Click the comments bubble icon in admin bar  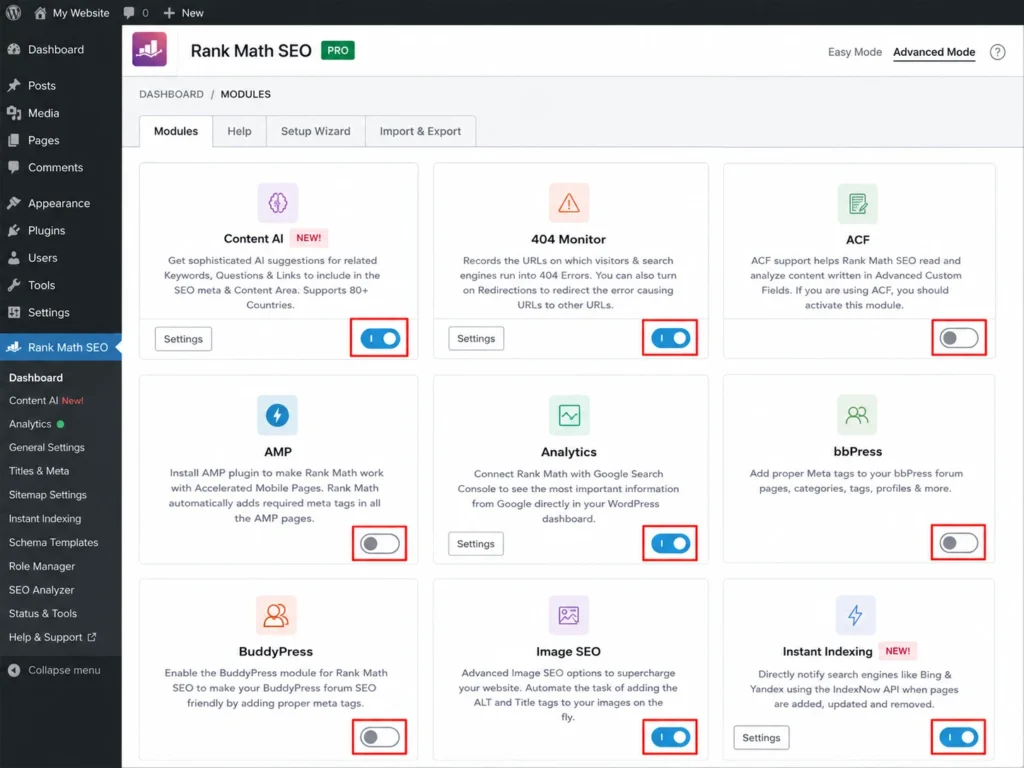tap(129, 13)
